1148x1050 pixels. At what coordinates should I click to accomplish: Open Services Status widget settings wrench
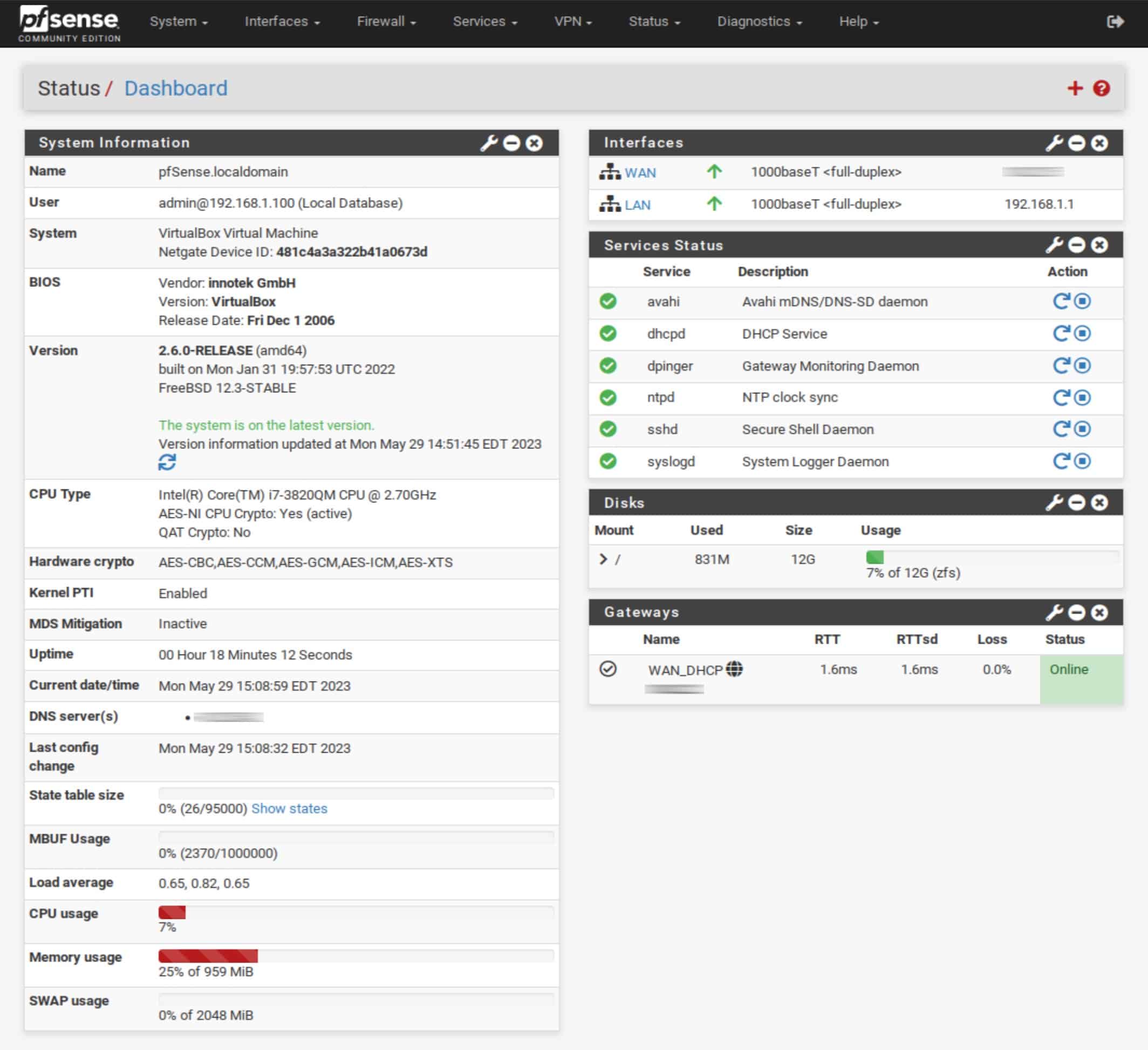[x=1054, y=245]
